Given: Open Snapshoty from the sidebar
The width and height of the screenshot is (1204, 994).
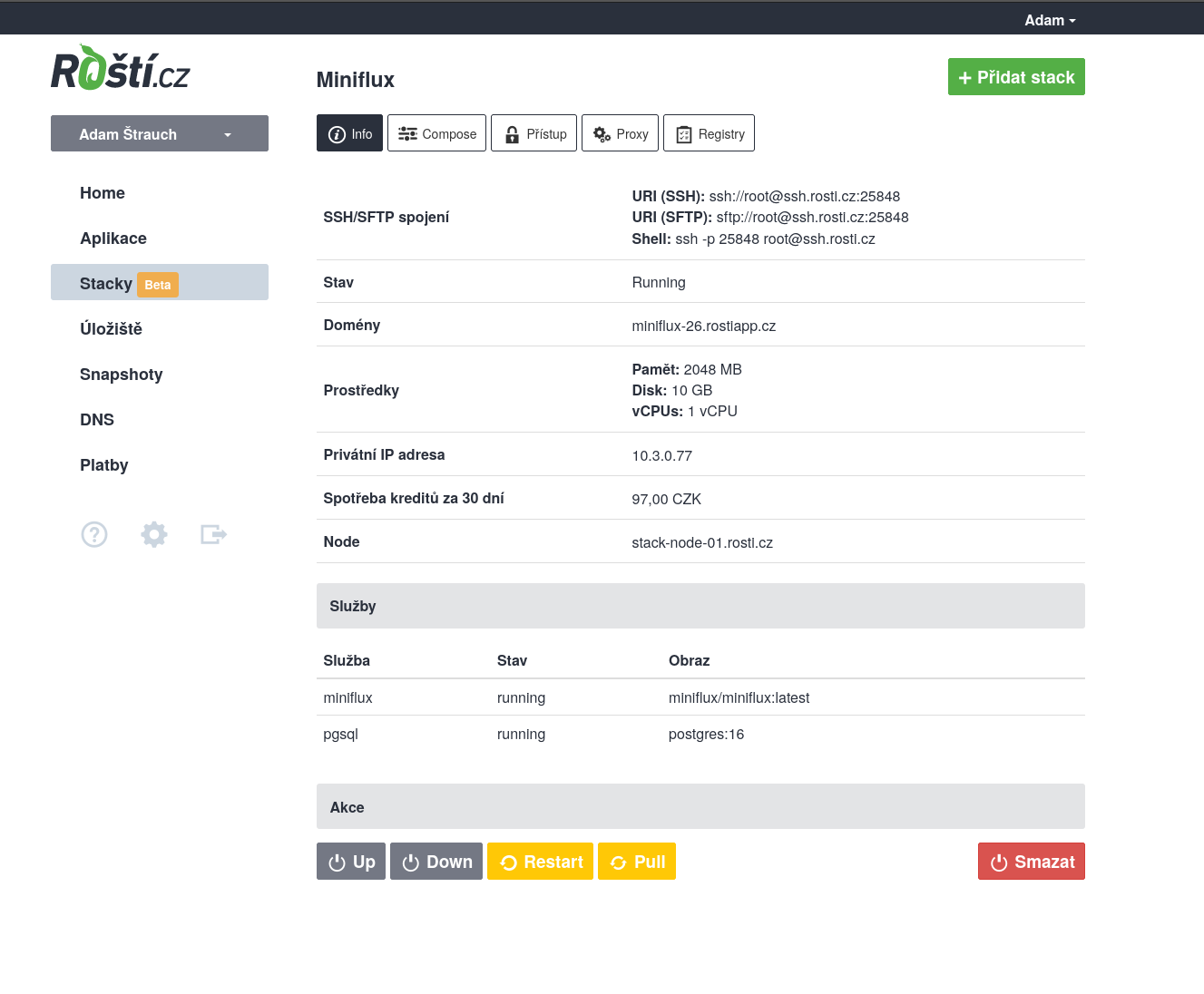Looking at the screenshot, I should 122,375.
